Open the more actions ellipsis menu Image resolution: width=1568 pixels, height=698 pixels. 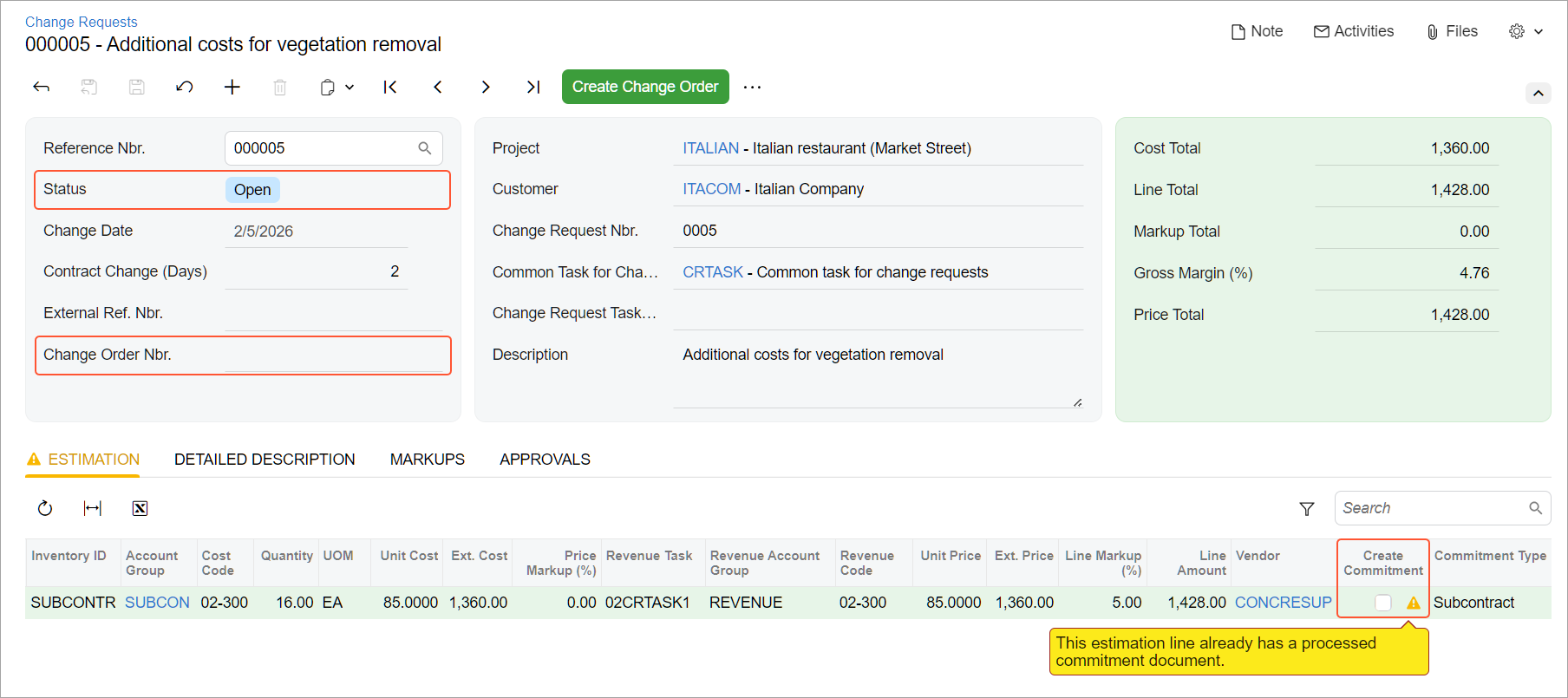[x=752, y=87]
